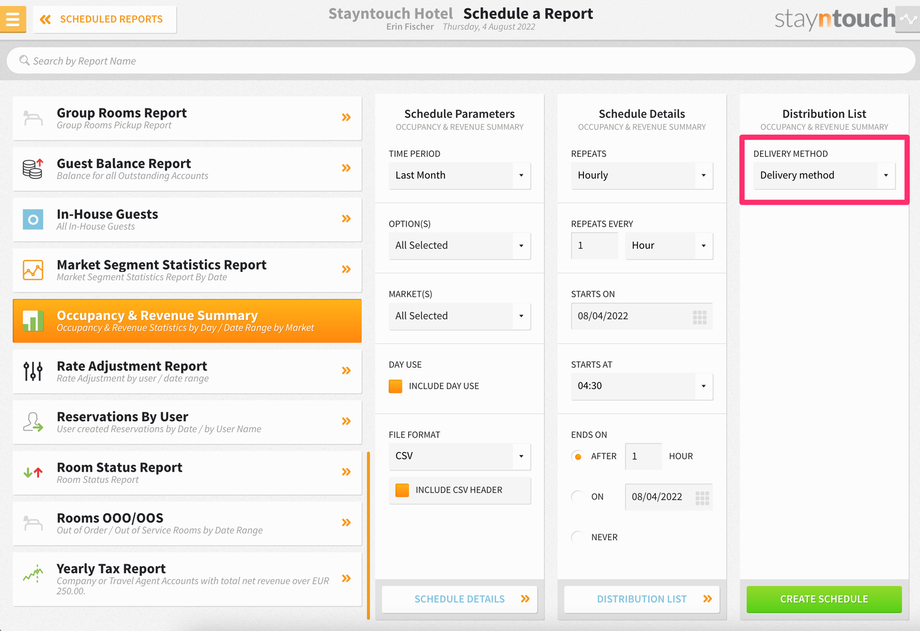This screenshot has height=631, width=920.
Task: Click the Distribution List button
Action: click(642, 599)
